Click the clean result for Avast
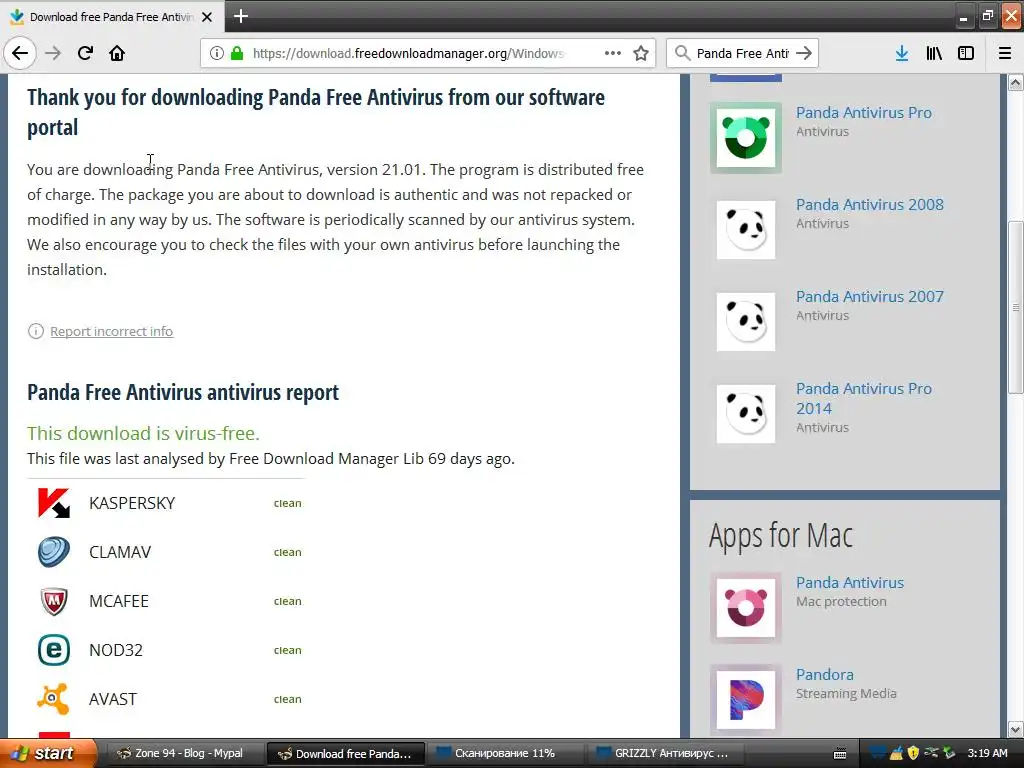1024x768 pixels. tap(287, 699)
